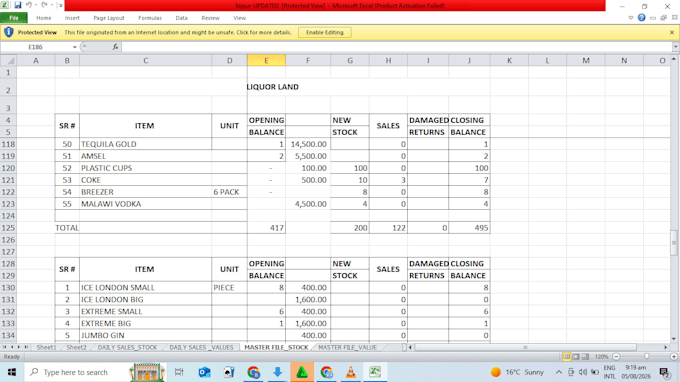Screen dimensions: 680x382
Task: Click the Protected View warning message text
Action: 178,33
